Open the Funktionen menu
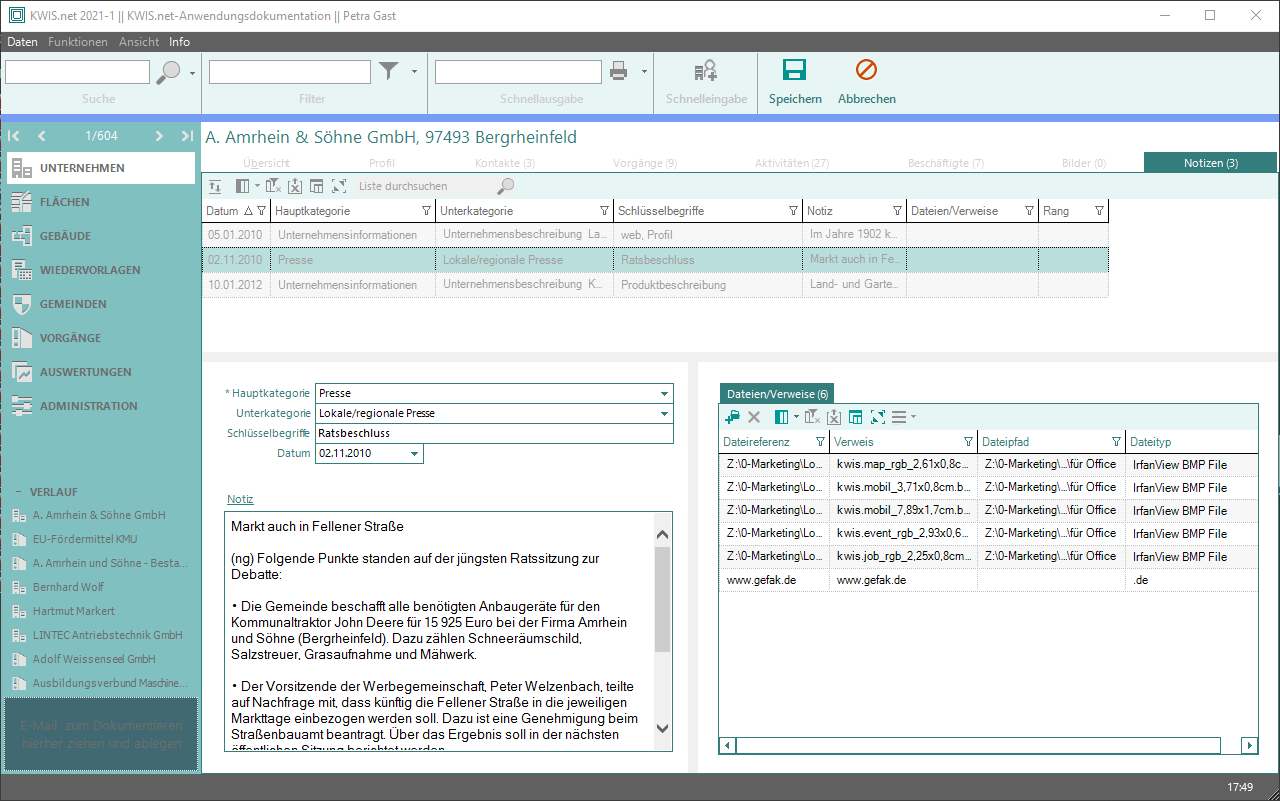Viewport: 1280px width, 801px height. [x=78, y=42]
